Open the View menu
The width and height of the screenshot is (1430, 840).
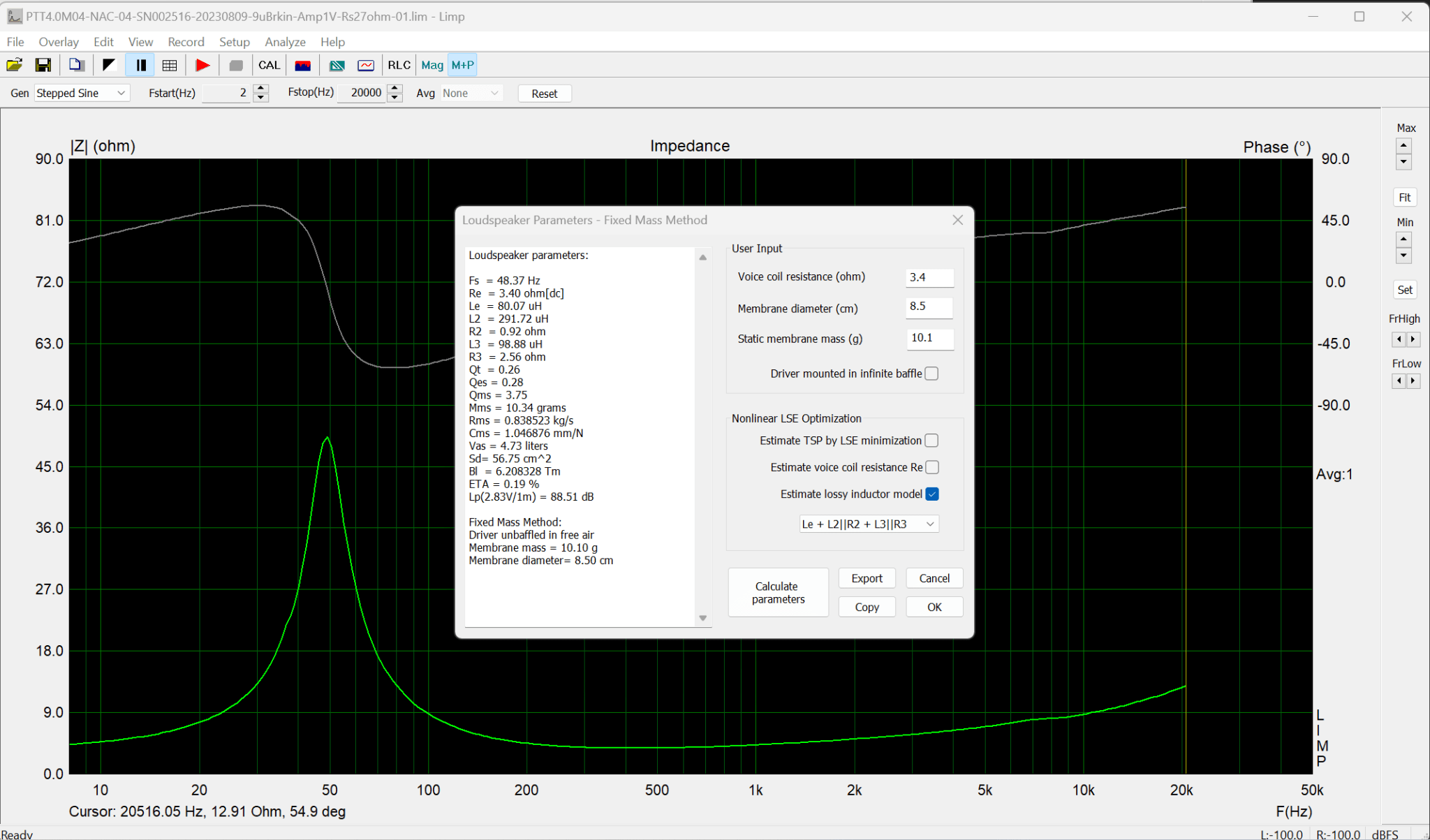(x=140, y=42)
